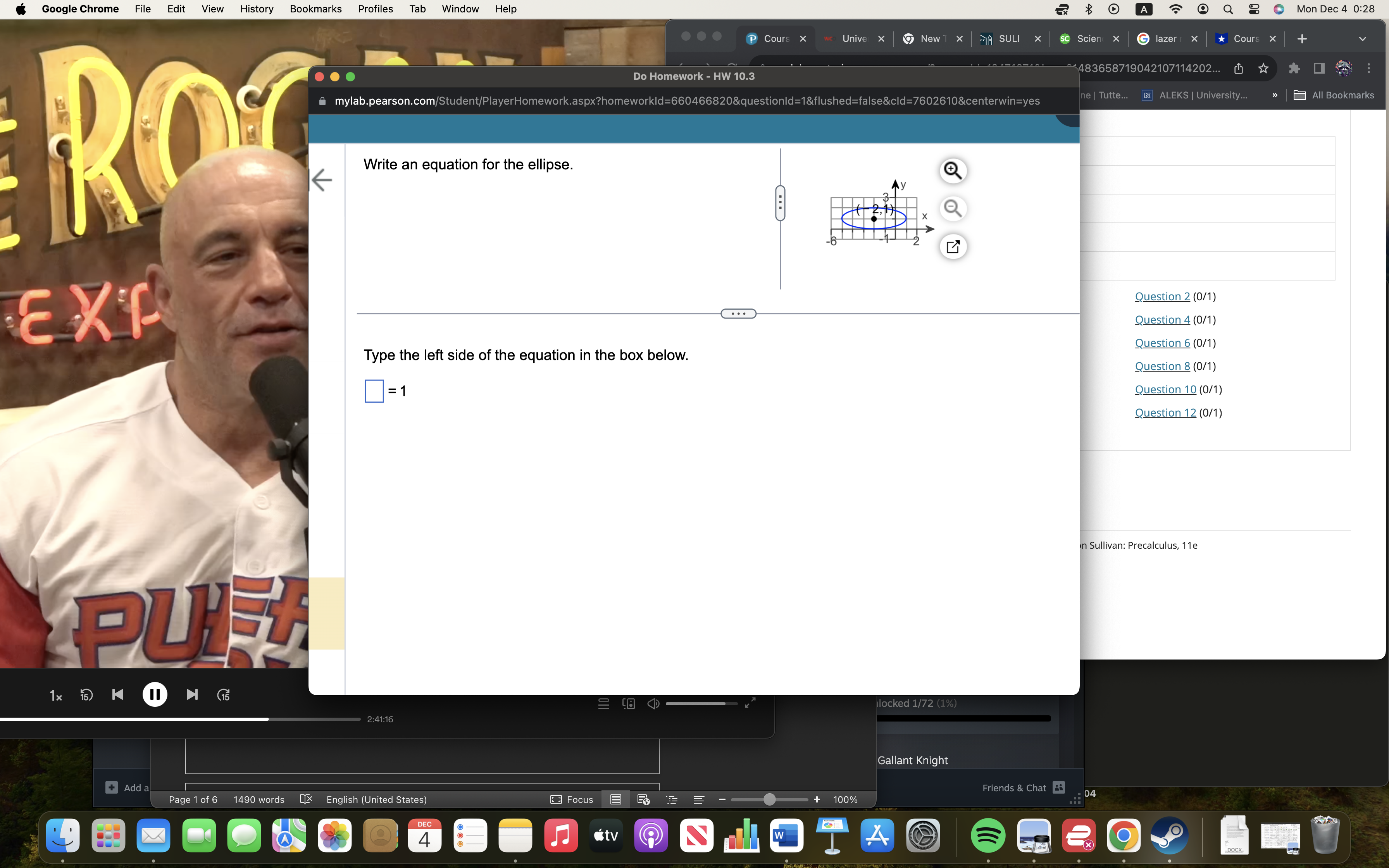This screenshot has width=1389, height=868.
Task: Zoom in on the ellipse graph
Action: coord(953,170)
